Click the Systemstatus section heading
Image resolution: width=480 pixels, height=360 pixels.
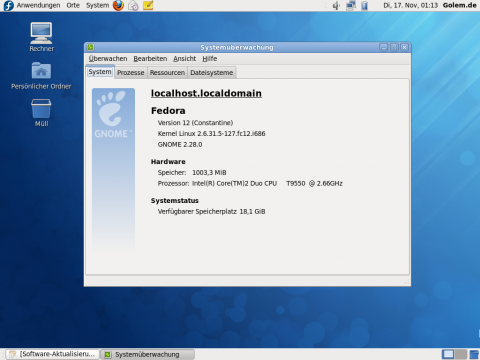[x=175, y=201]
